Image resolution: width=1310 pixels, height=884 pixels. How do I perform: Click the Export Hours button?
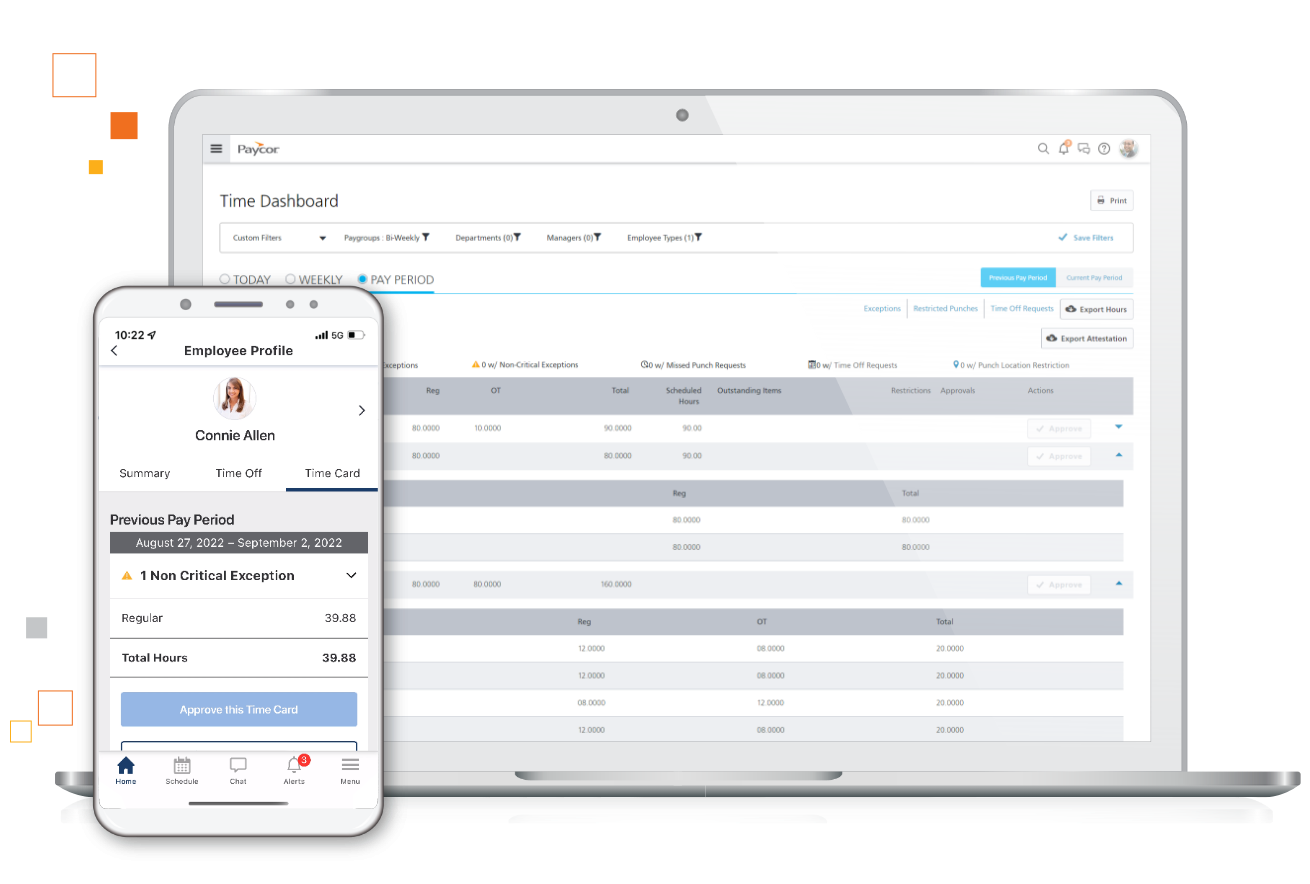tap(1096, 309)
